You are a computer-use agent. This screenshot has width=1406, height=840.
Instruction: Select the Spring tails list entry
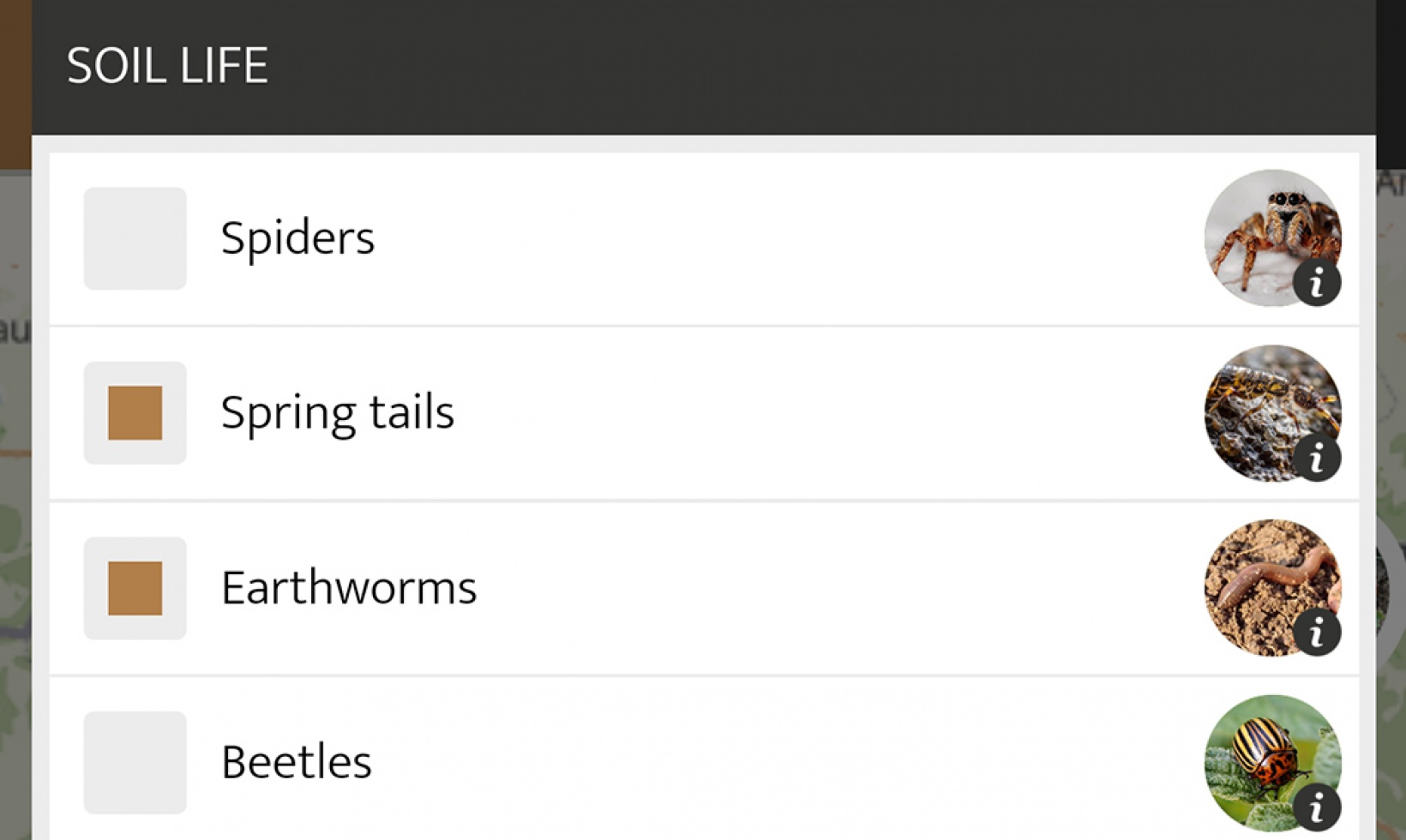coord(600,411)
